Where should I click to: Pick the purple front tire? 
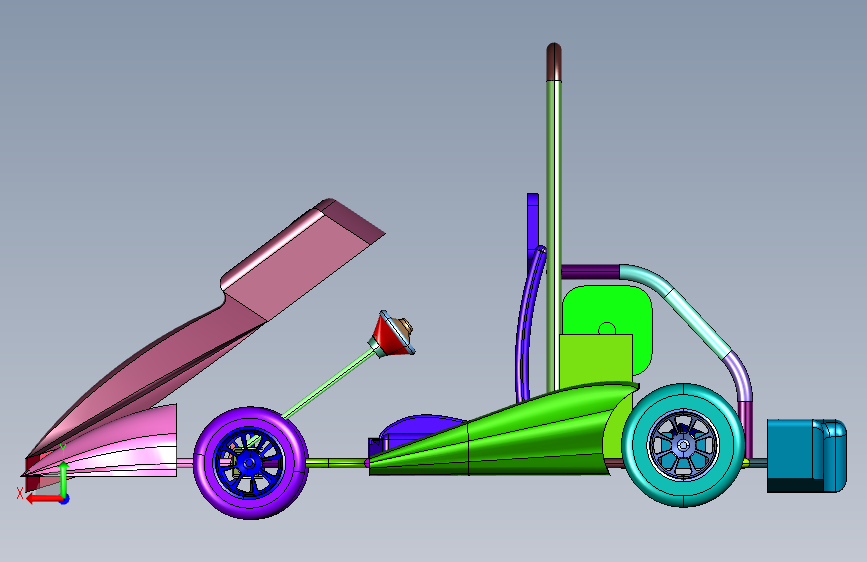pos(250,463)
